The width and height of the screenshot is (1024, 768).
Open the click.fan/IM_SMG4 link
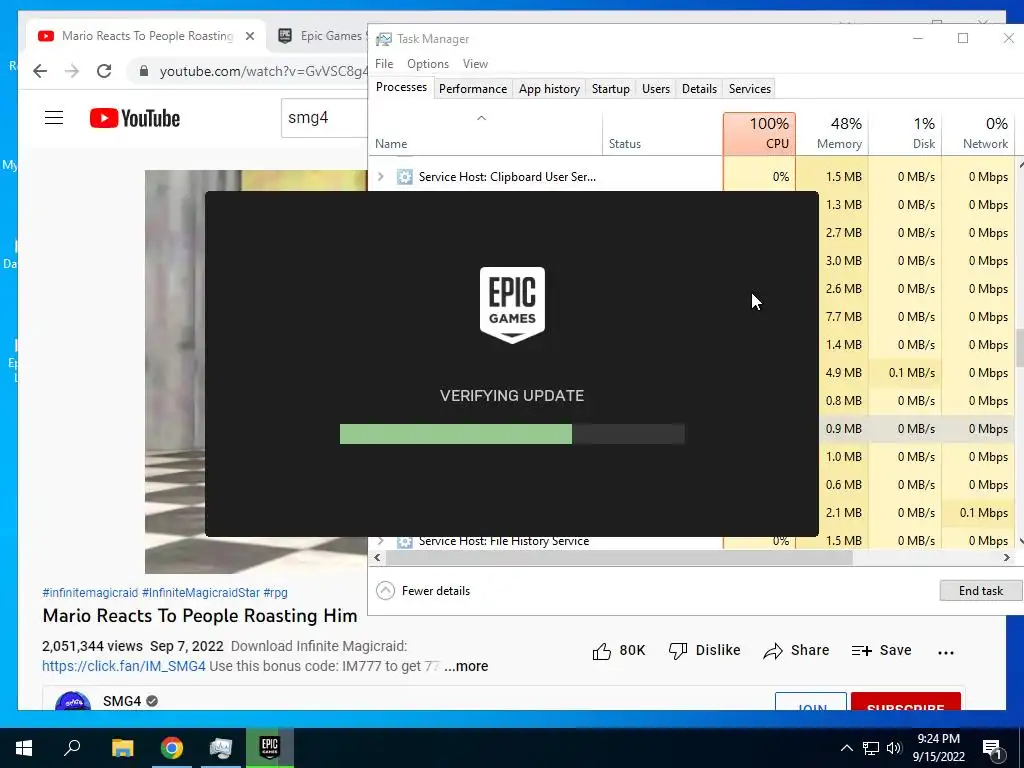click(123, 666)
